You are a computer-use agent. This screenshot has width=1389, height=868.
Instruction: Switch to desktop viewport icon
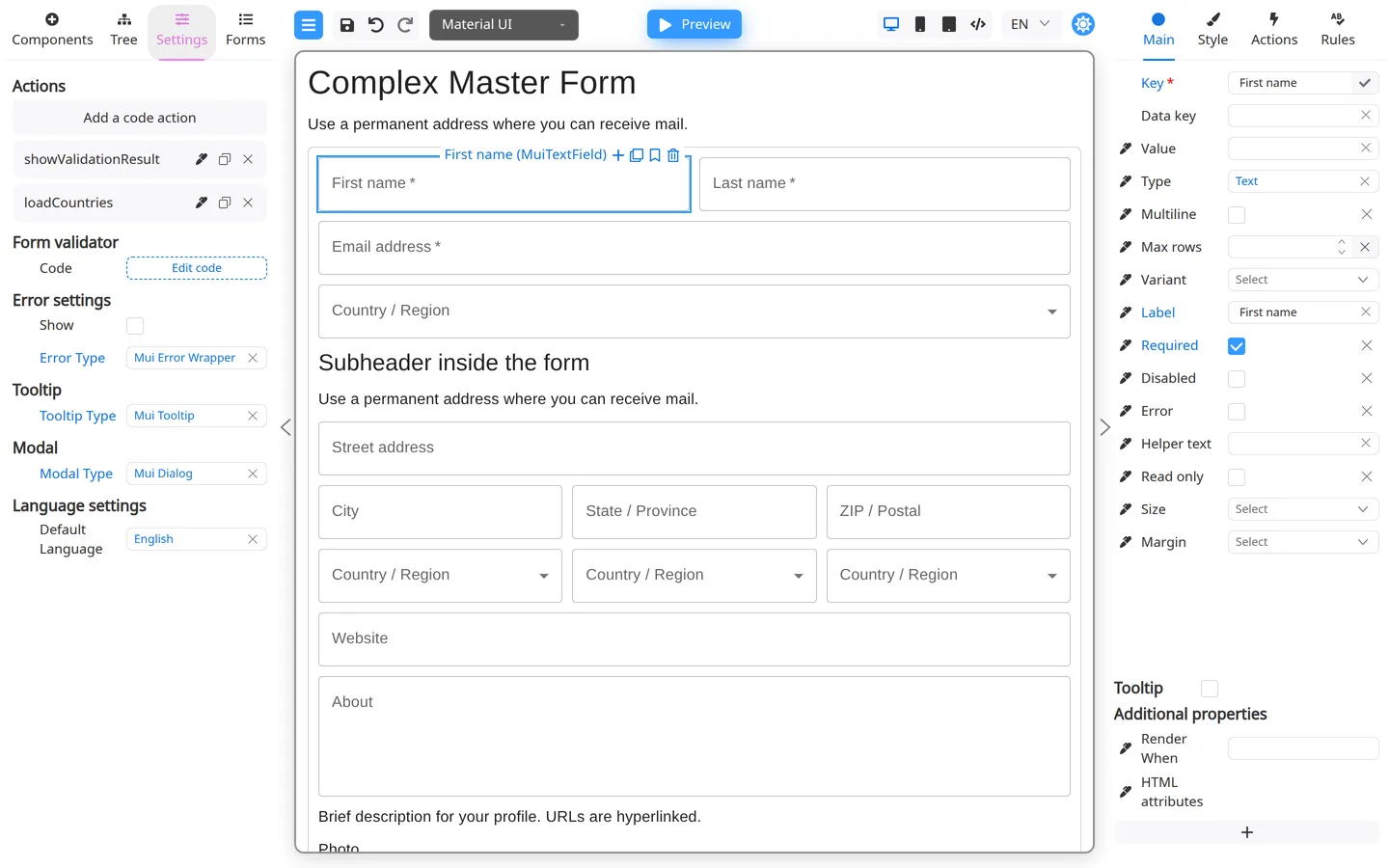tap(891, 24)
